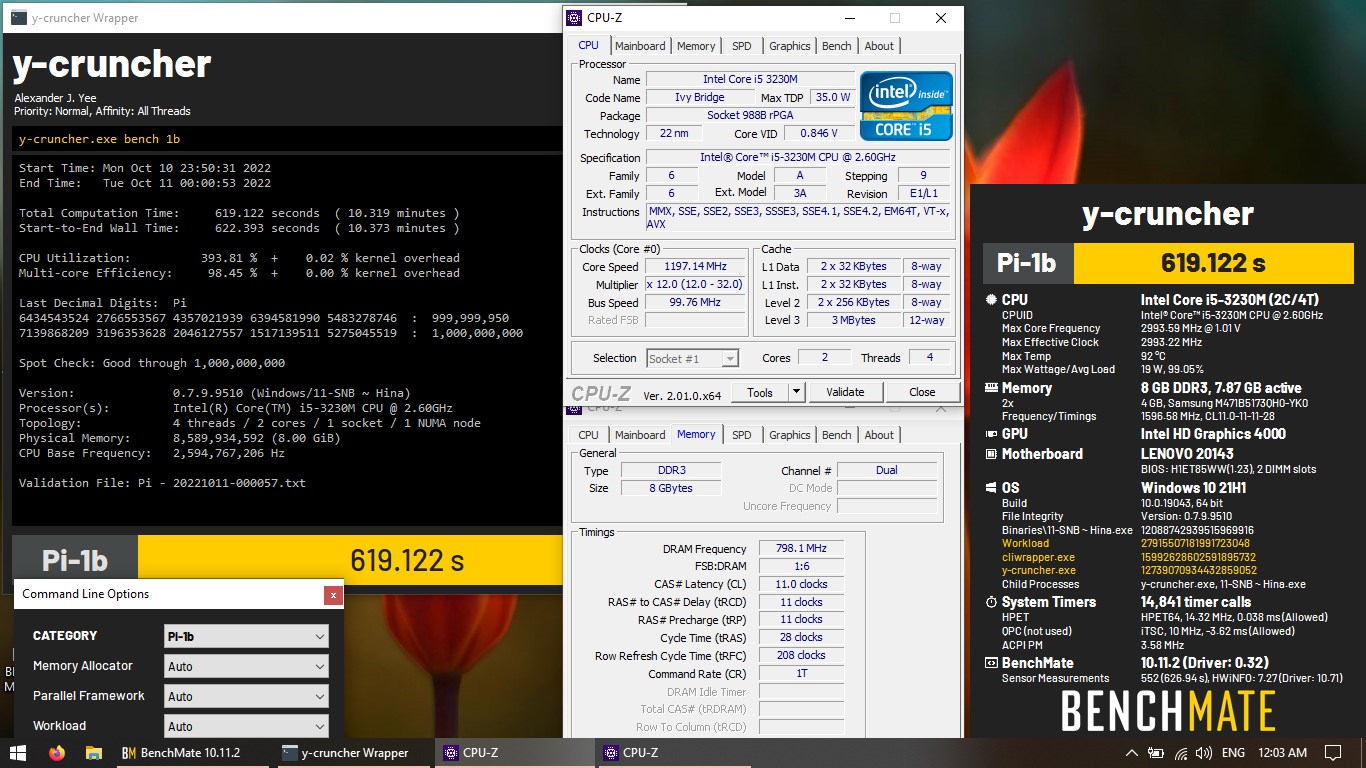This screenshot has width=1366, height=768.
Task: Open Memory tab in upper CPU-Z window
Action: 696,46
